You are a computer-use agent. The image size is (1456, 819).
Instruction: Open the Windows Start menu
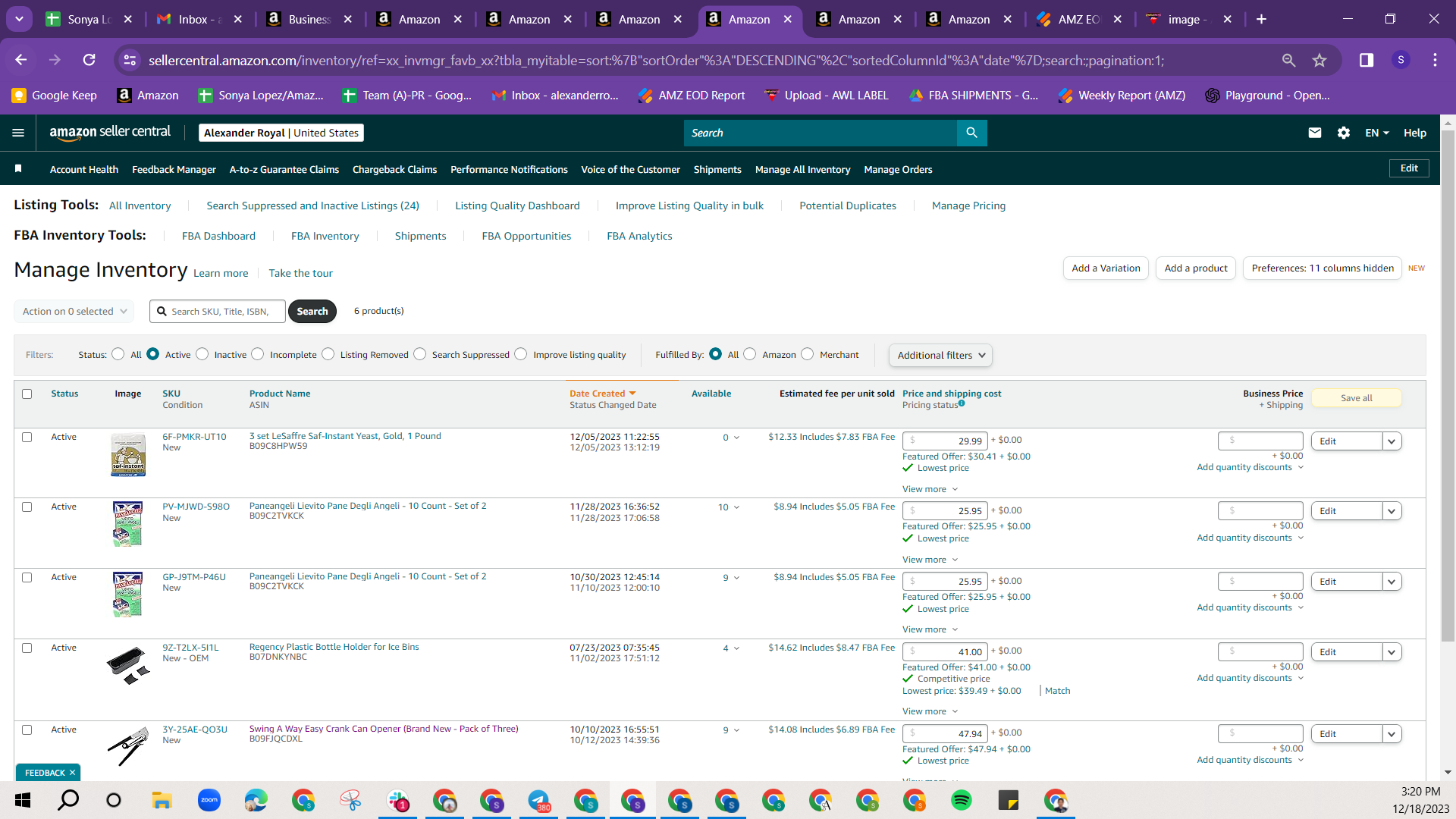point(23,800)
